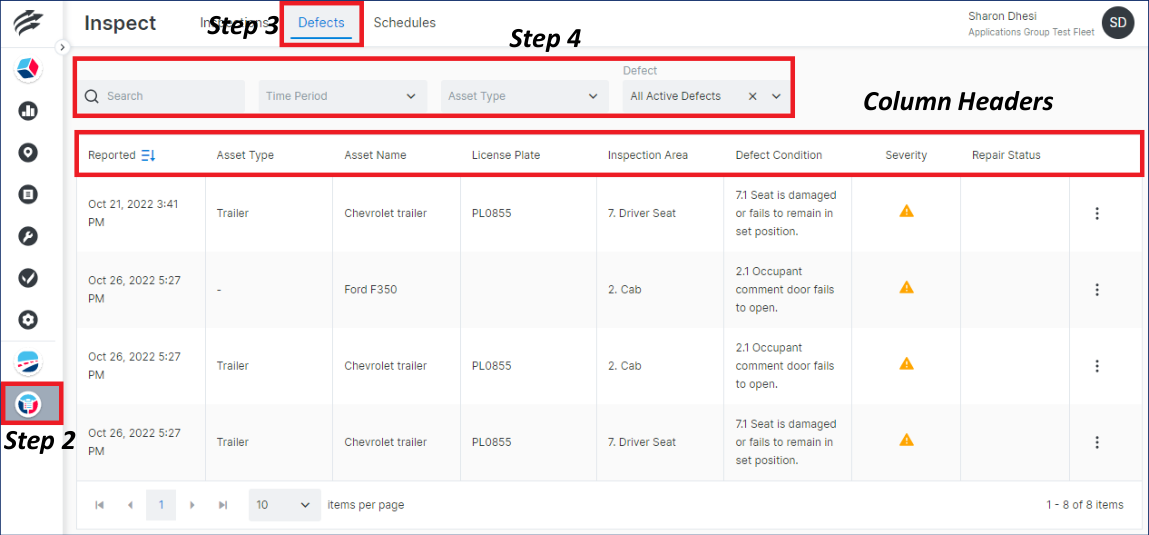Image resolution: width=1149 pixels, height=535 pixels.
Task: Sort by the Reported column icon
Action: [148, 155]
